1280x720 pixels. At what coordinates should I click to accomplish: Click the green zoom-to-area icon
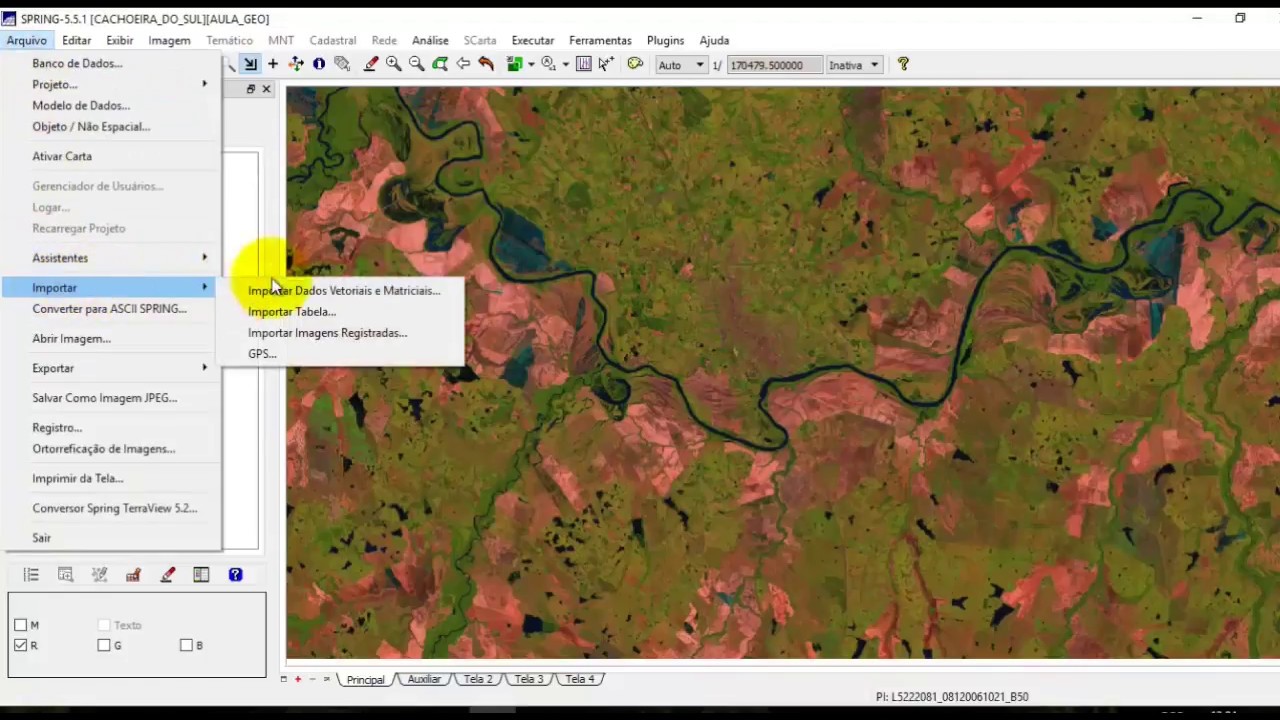point(440,64)
